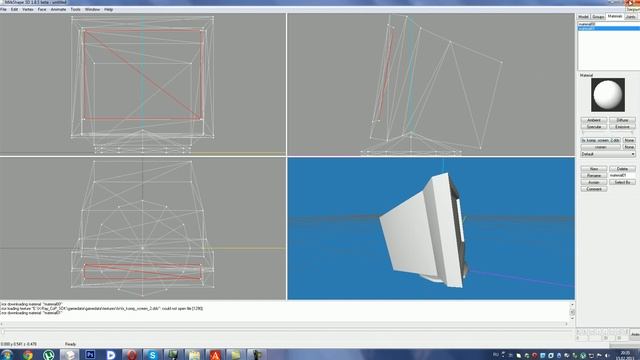The image size is (640, 360).
Task: Open Skype from taskbar
Action: point(152,355)
